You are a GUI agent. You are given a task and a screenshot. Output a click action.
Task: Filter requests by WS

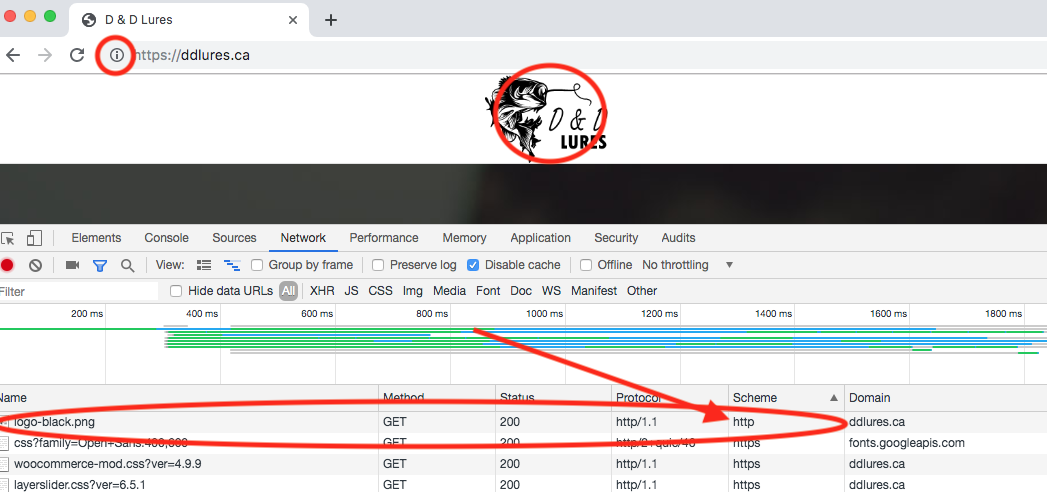552,291
